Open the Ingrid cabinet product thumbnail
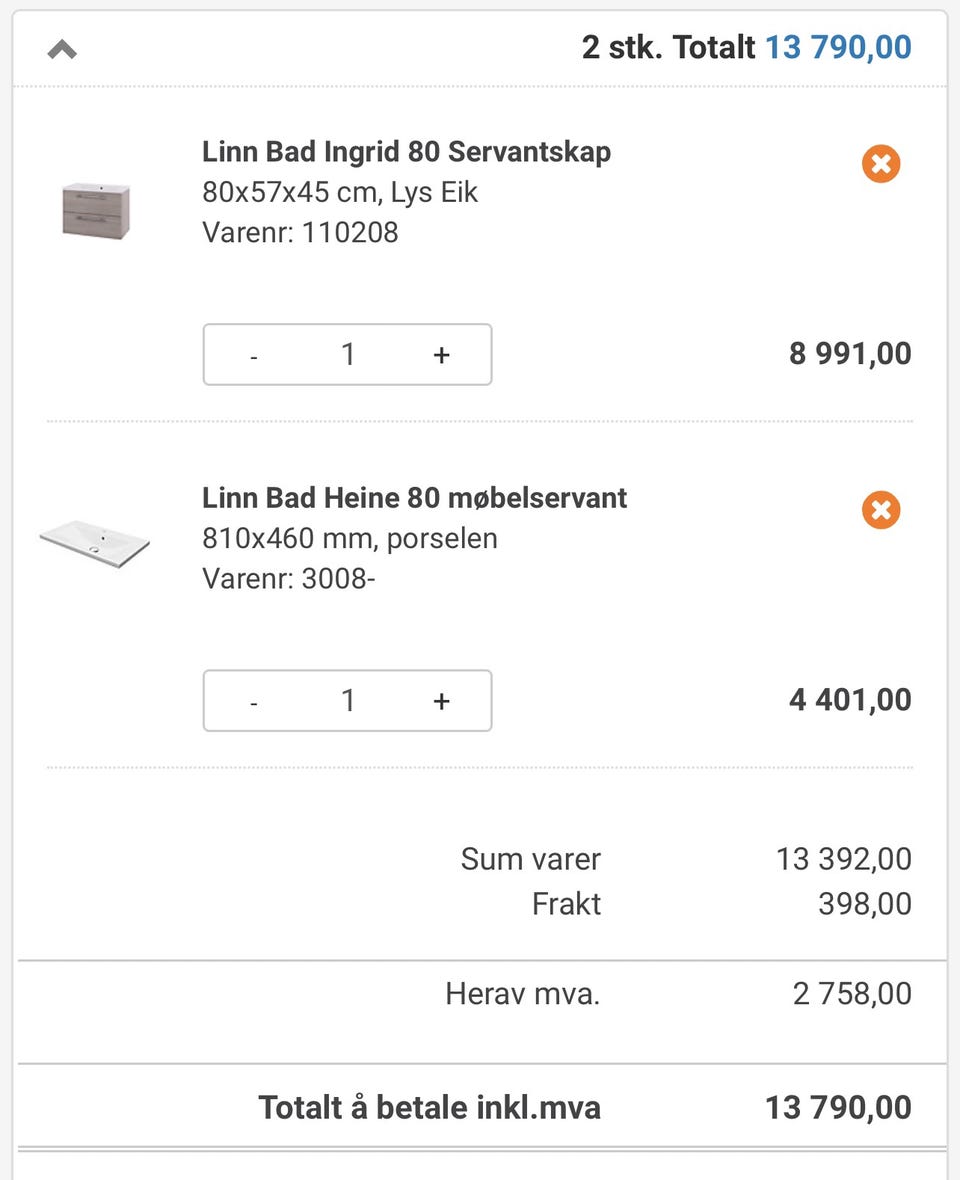This screenshot has width=960, height=1180. [96, 210]
